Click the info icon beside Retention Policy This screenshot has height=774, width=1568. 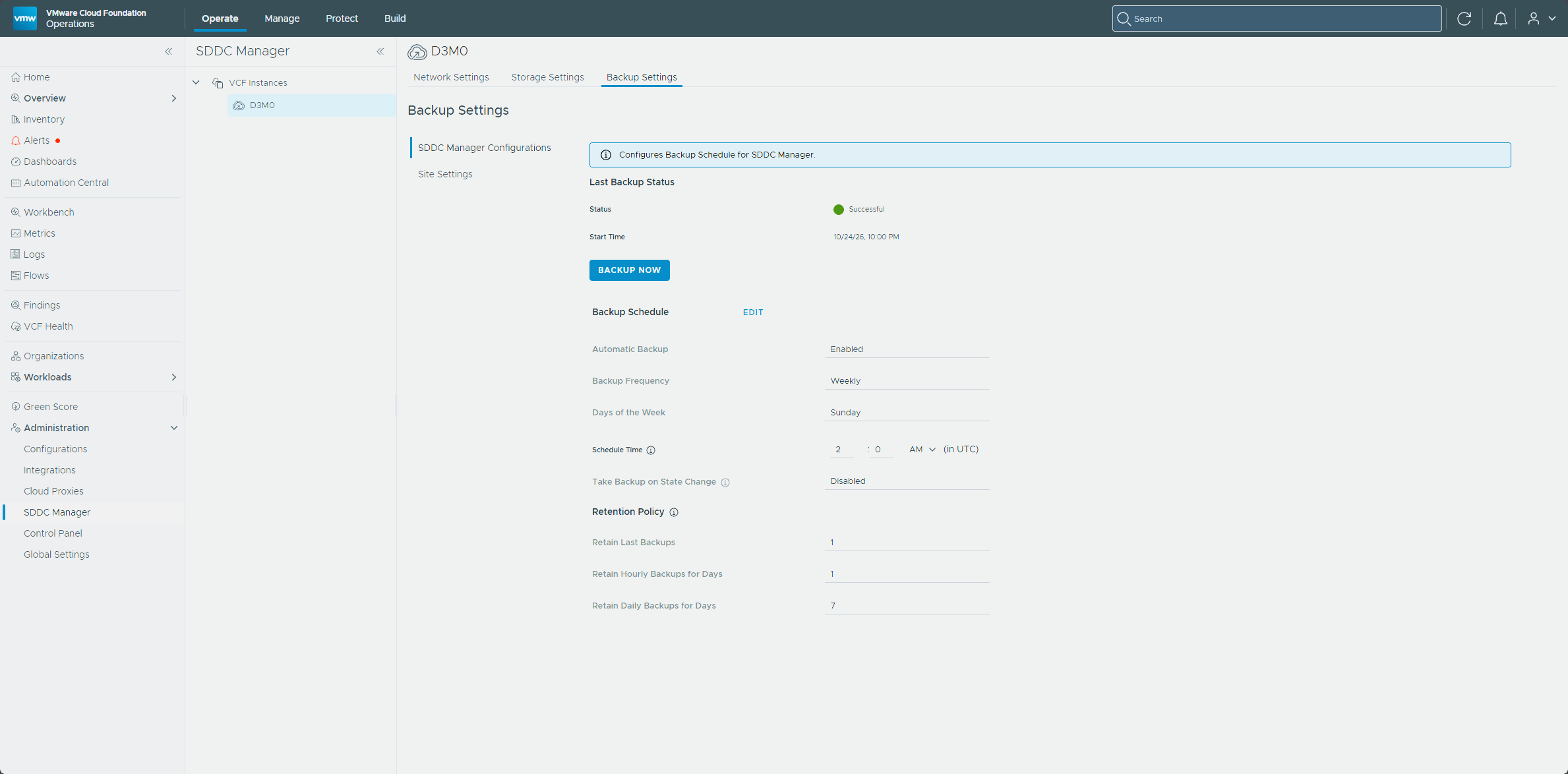pyautogui.click(x=674, y=512)
